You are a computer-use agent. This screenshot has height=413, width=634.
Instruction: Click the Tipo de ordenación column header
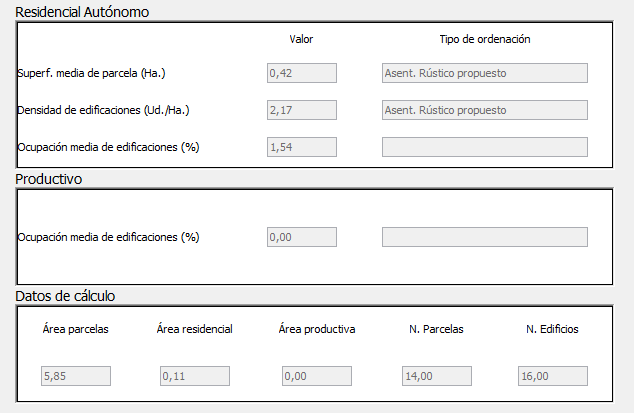pyautogui.click(x=485, y=39)
